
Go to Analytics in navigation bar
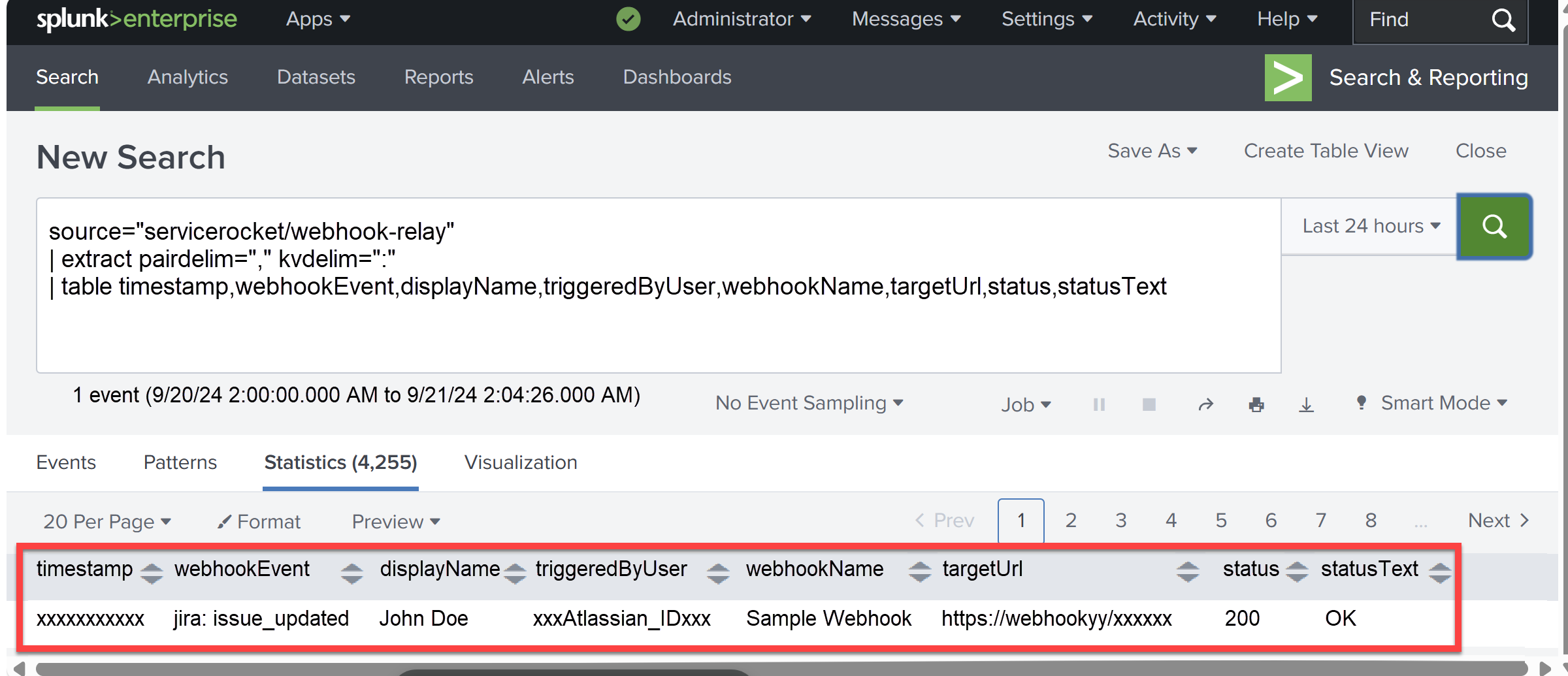(188, 77)
